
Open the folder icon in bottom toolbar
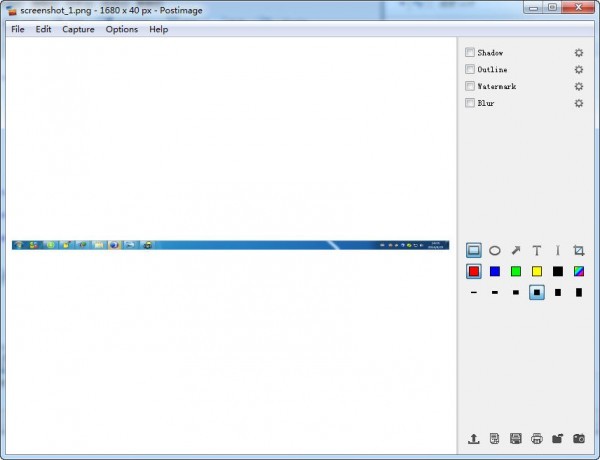[558, 439]
